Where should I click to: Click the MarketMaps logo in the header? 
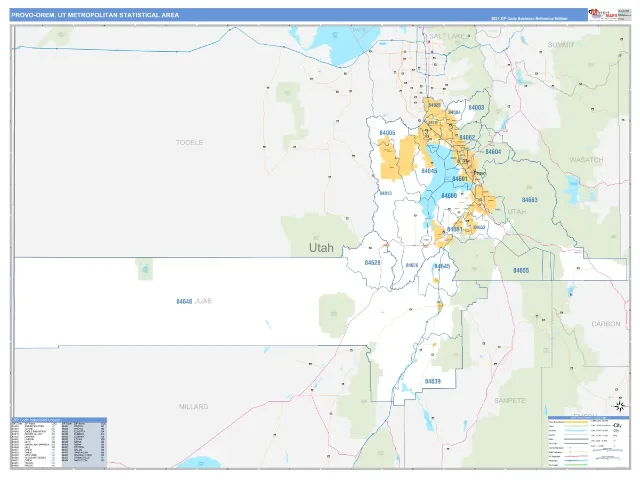coord(603,14)
